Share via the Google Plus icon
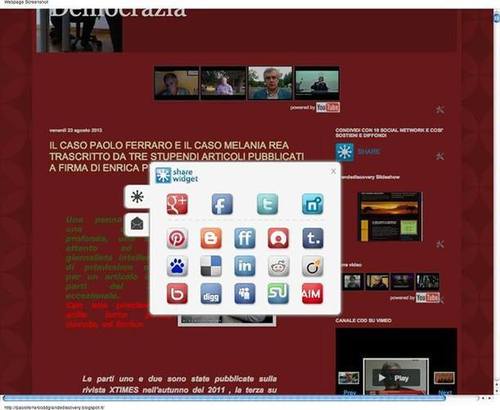Image resolution: width=500 pixels, height=410 pixels. point(177,204)
